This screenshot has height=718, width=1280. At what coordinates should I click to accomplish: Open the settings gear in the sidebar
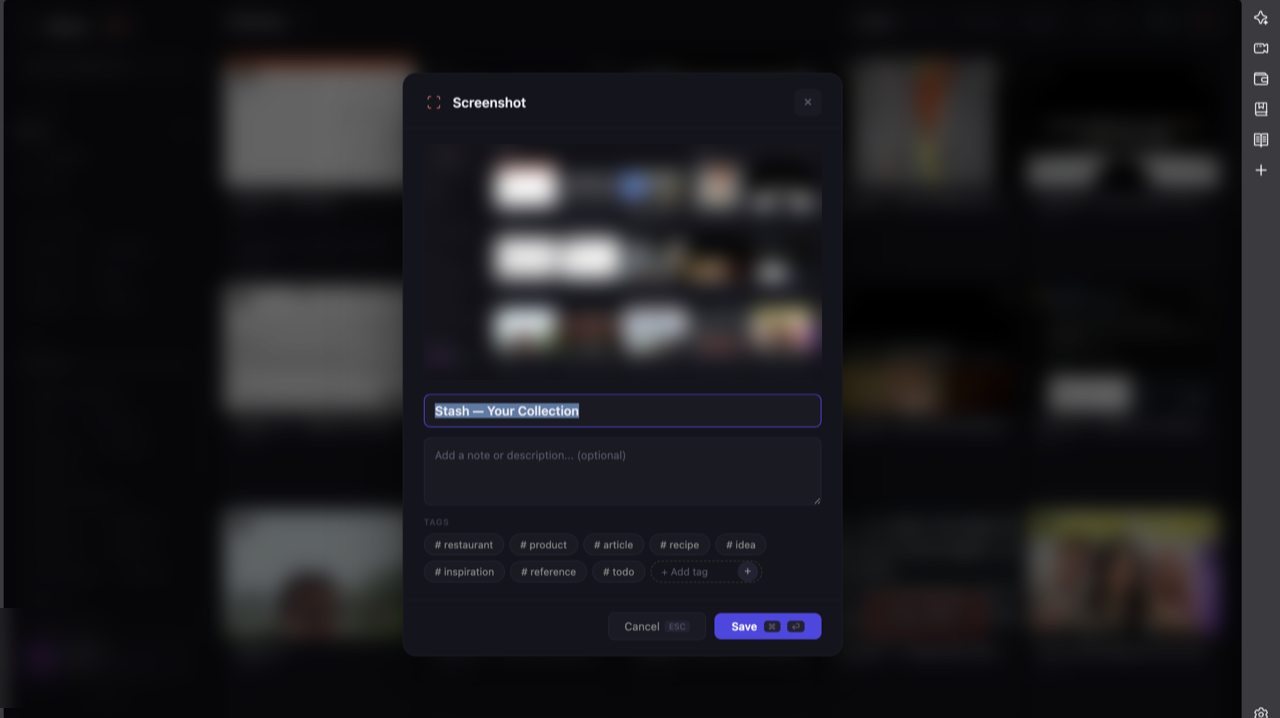(x=1261, y=713)
